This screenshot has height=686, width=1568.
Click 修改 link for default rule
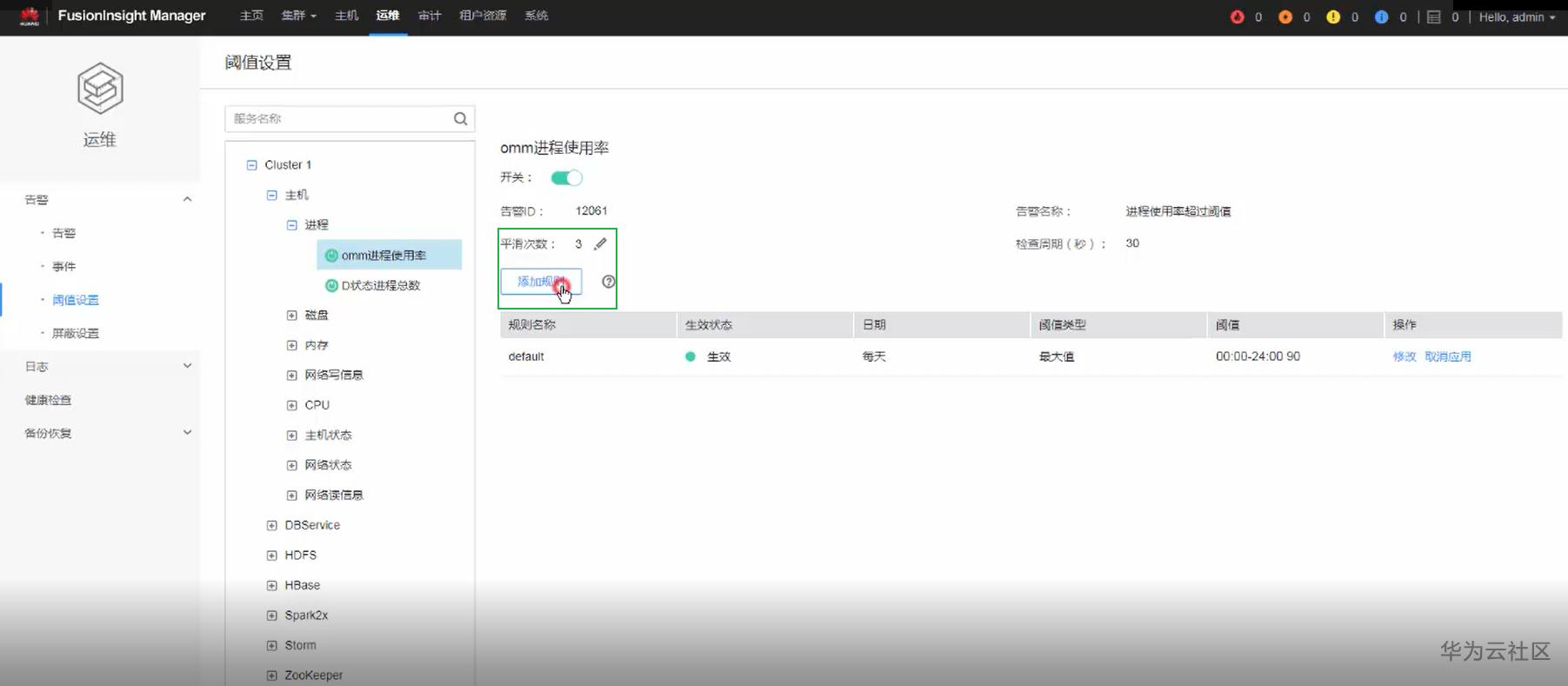pyautogui.click(x=1405, y=356)
